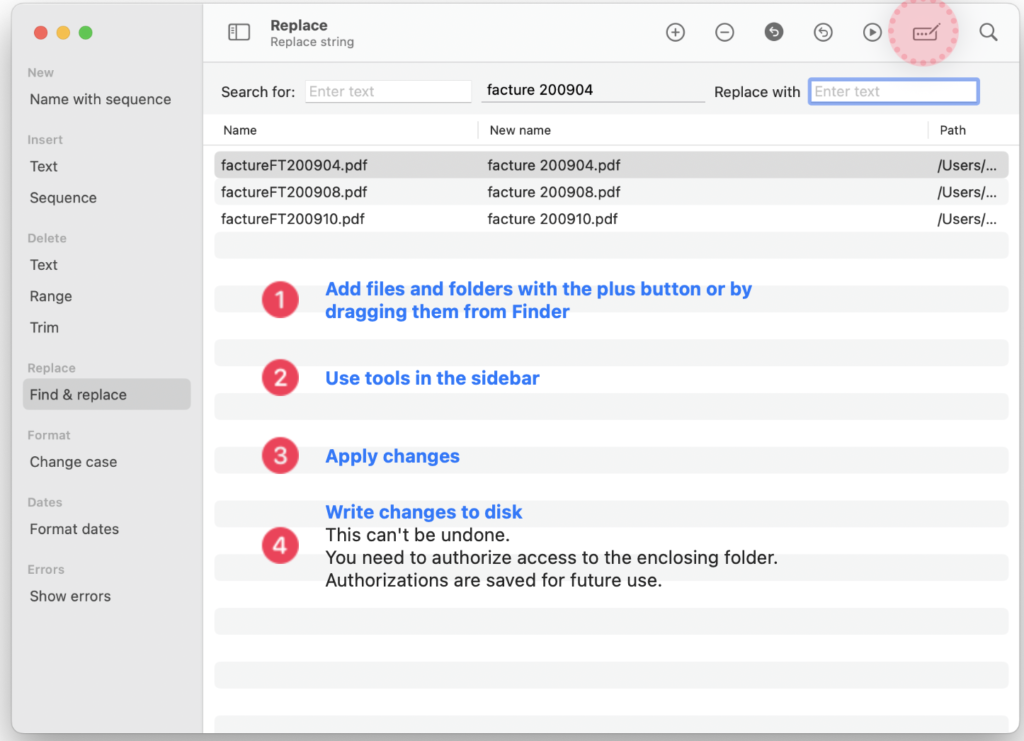1024x741 pixels.
Task: Select row factureFT200904.pdf
Action: [x=611, y=165]
